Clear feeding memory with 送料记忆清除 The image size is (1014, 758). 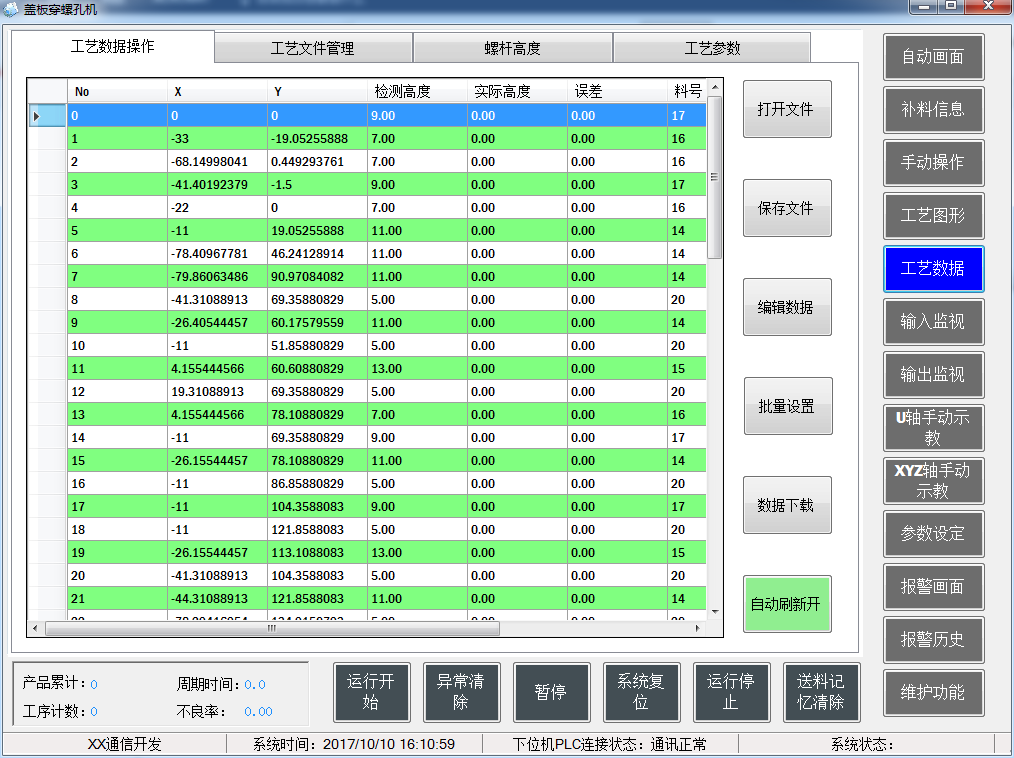pos(821,692)
